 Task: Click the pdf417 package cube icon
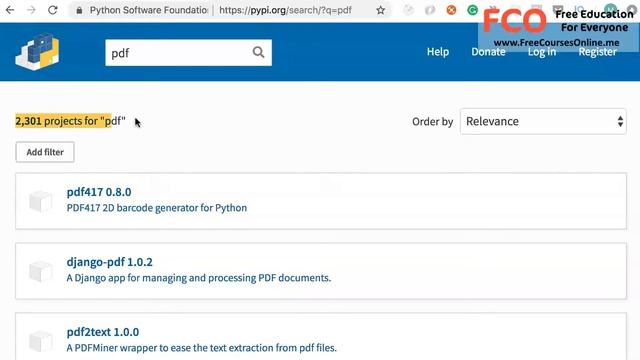tap(40, 201)
